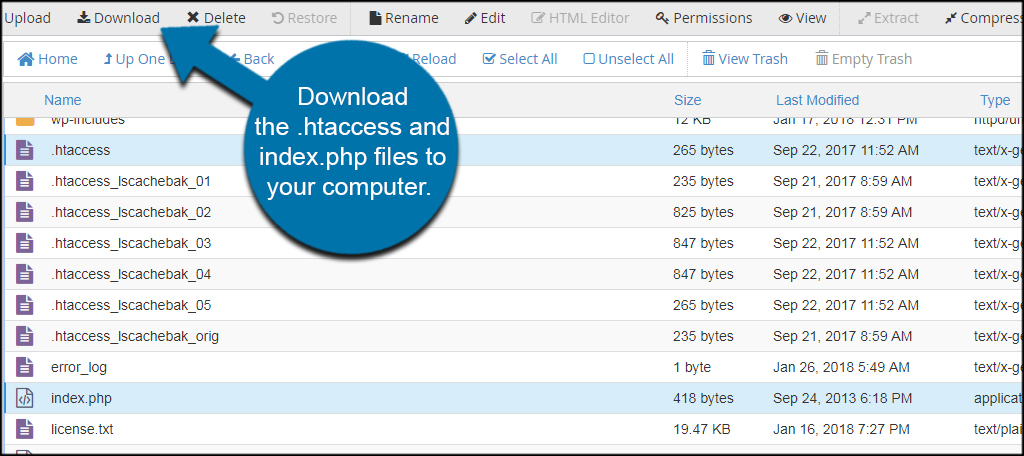Click the date Jan 26, 2018 5:49 AM

pyautogui.click(x=841, y=367)
